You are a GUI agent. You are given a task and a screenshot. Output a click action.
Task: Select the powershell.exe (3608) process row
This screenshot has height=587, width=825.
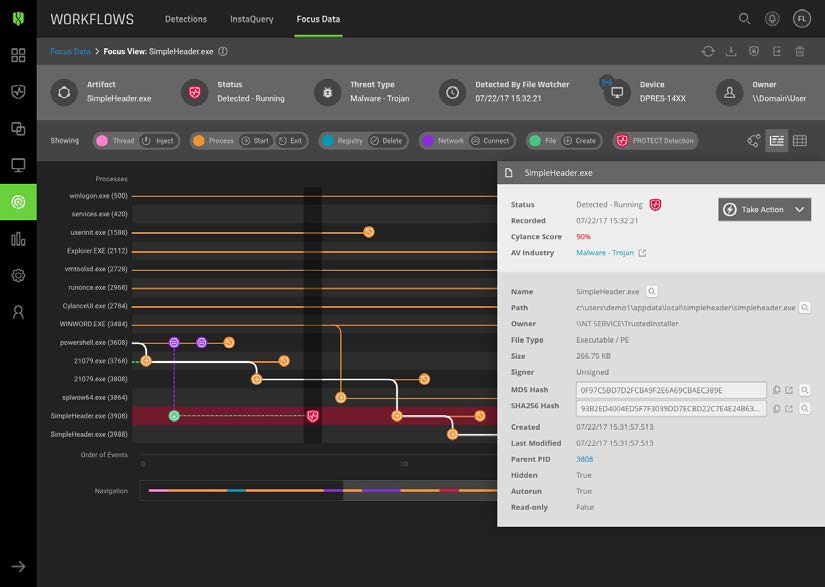click(x=94, y=342)
